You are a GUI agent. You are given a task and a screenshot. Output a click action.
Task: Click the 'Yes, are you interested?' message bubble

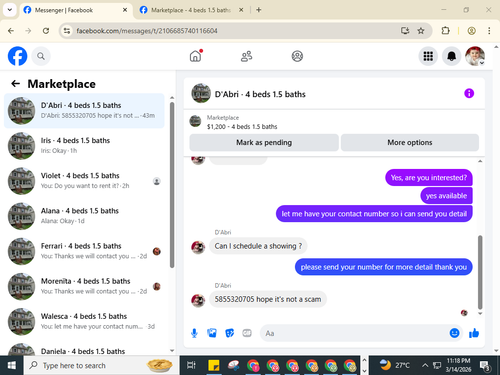click(429, 178)
